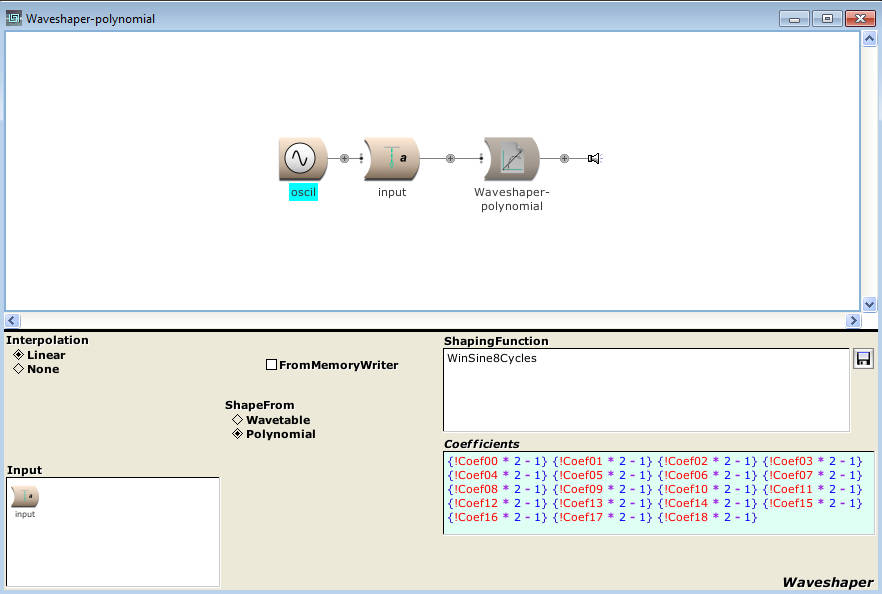Click the !Coef07 expression

tap(812, 475)
